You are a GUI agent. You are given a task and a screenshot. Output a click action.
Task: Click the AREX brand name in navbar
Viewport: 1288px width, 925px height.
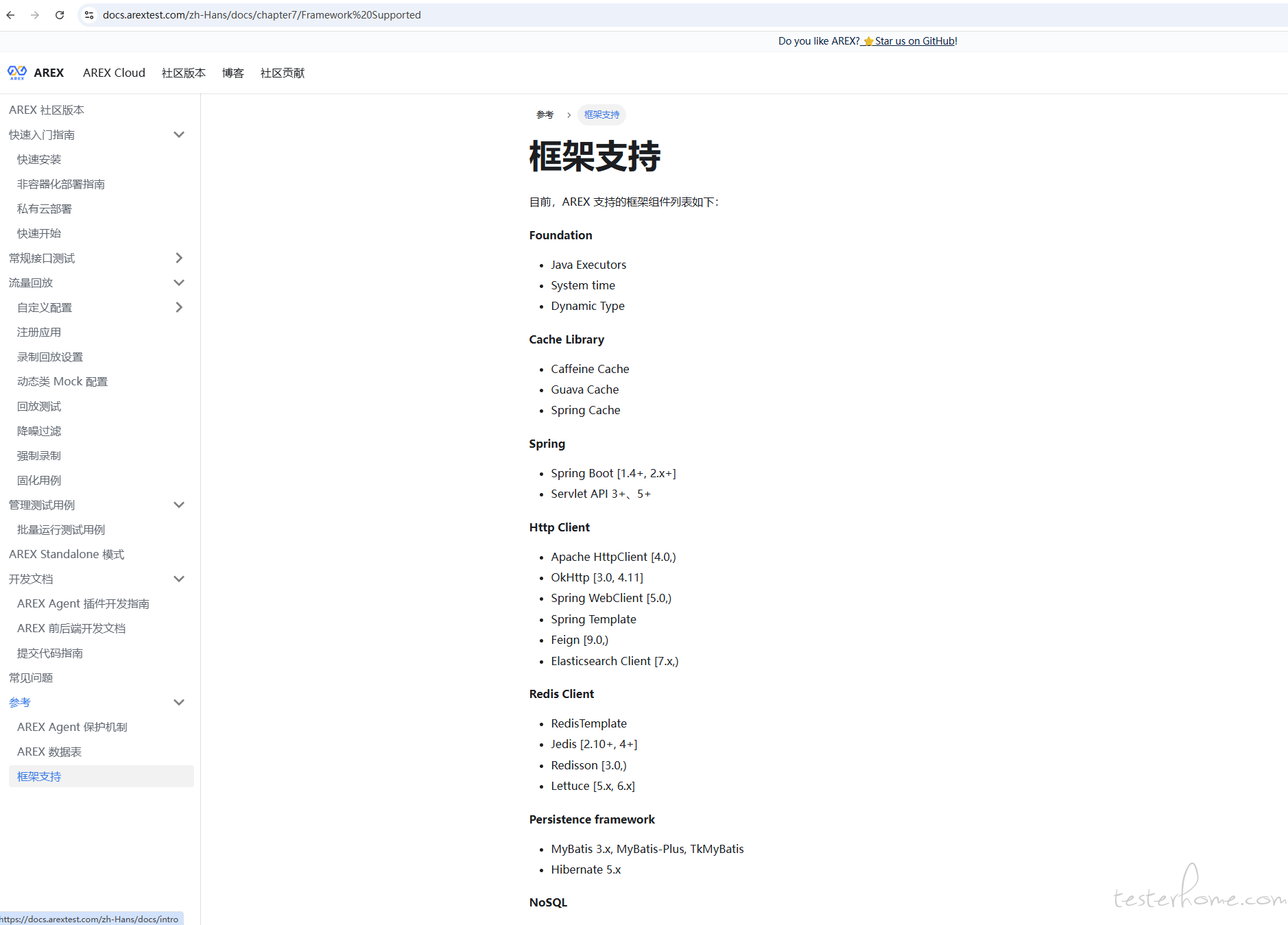[x=49, y=73]
